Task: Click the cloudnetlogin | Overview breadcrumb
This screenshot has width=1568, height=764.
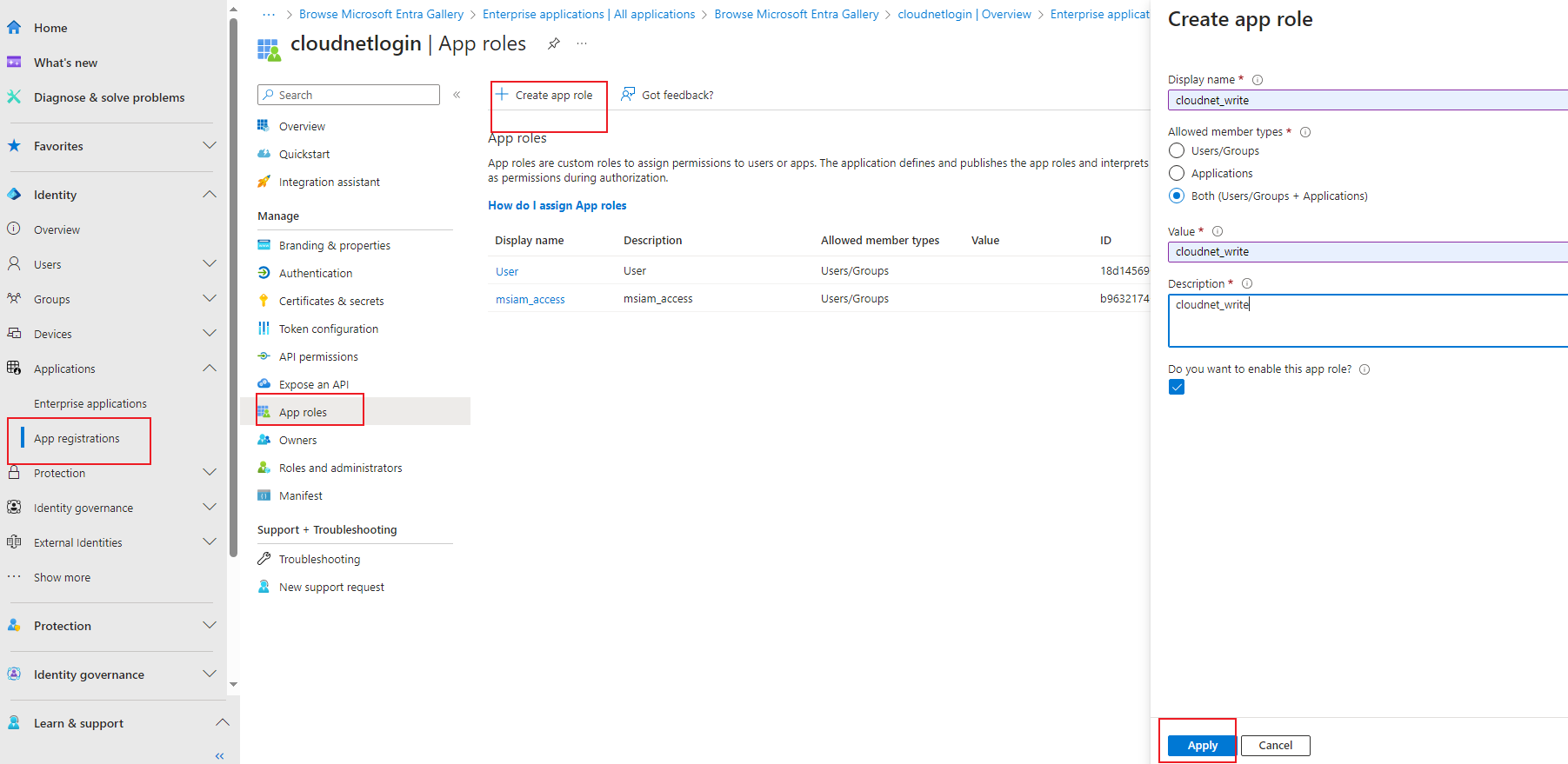Action: pos(964,14)
